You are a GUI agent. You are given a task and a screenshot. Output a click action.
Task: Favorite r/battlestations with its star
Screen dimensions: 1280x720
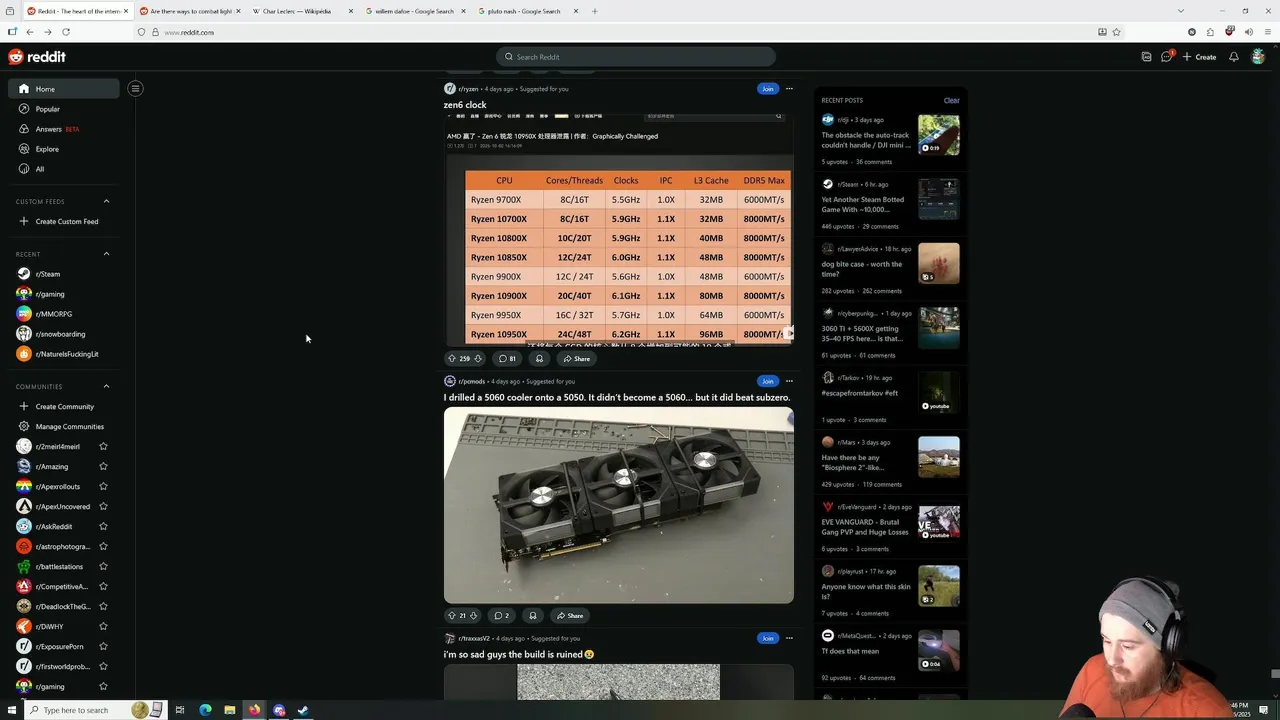tap(103, 566)
